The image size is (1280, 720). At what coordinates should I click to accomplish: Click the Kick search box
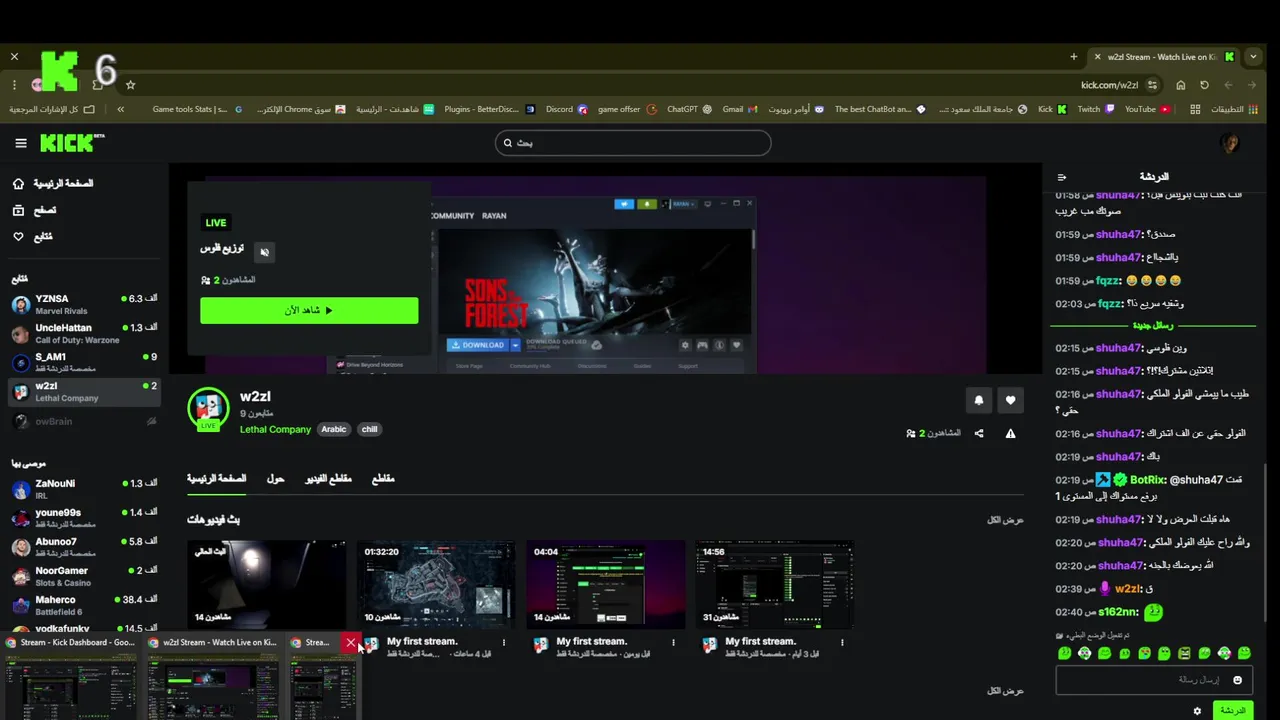tap(633, 143)
